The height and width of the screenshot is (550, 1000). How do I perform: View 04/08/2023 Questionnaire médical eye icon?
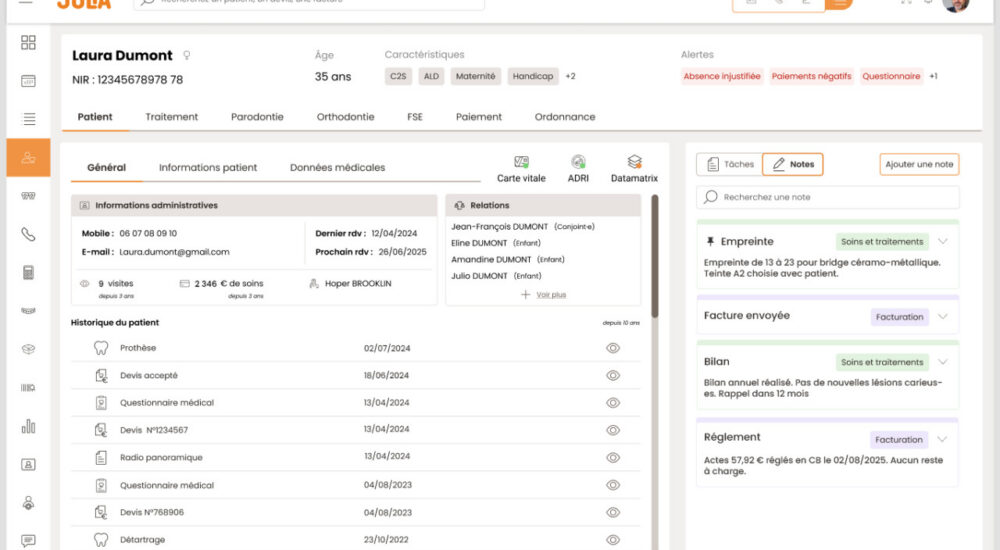click(x=613, y=486)
